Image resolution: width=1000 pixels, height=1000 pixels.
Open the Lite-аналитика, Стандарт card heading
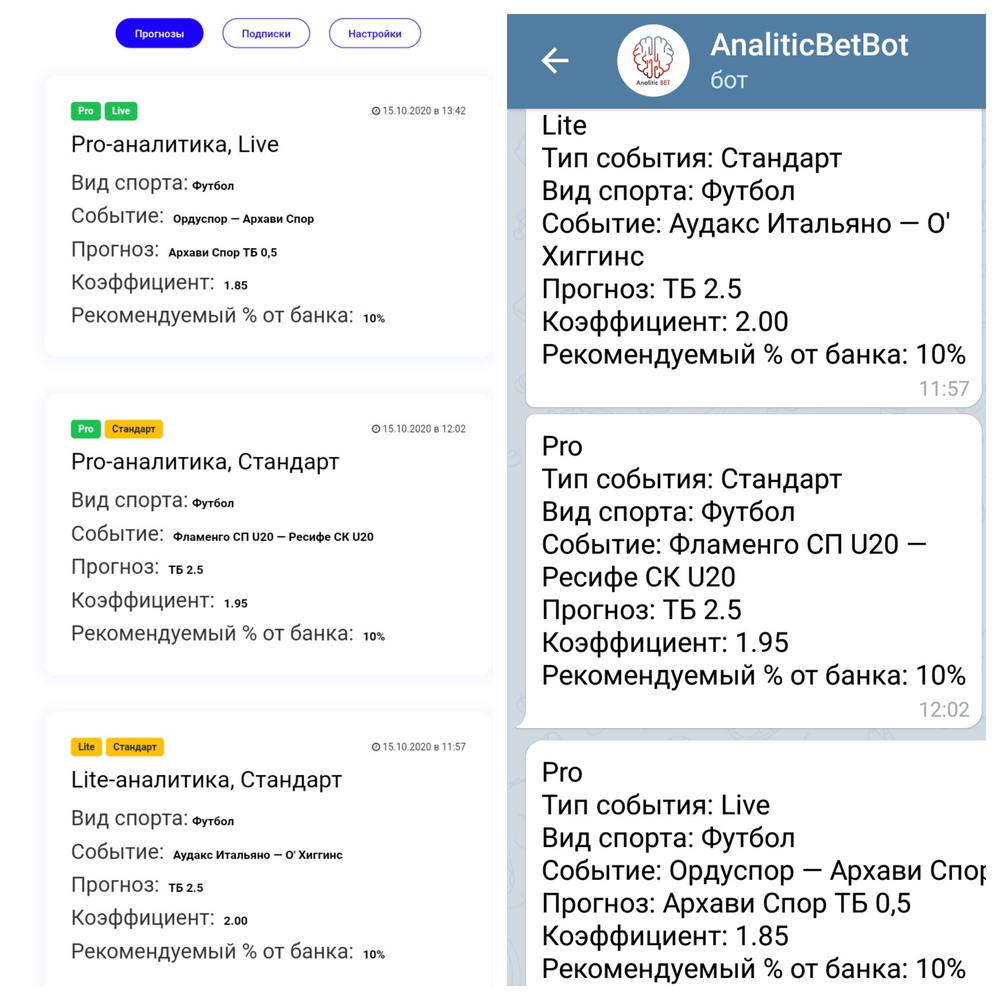[206, 780]
